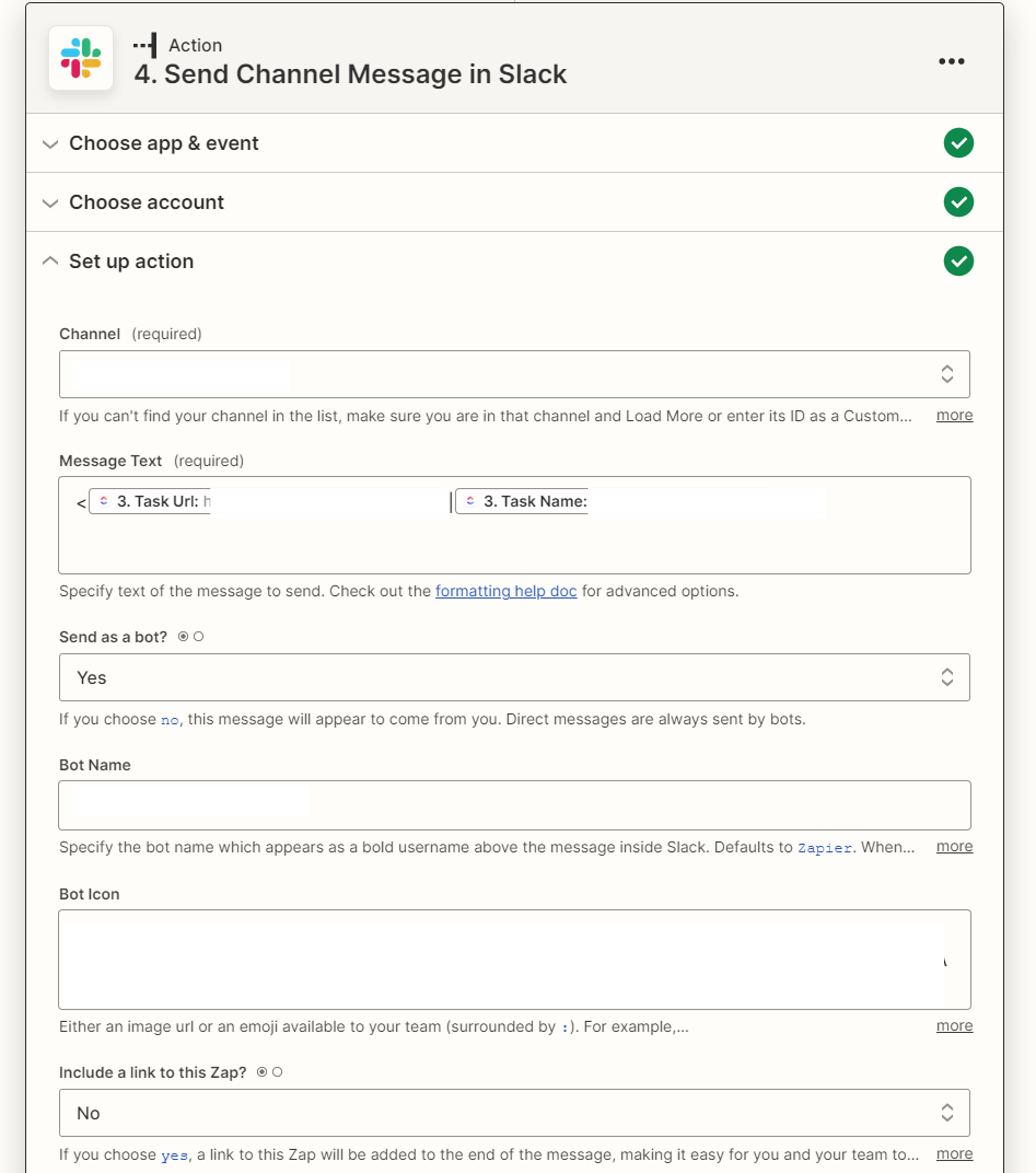Click green checkmark beside Choose app & event

(958, 143)
